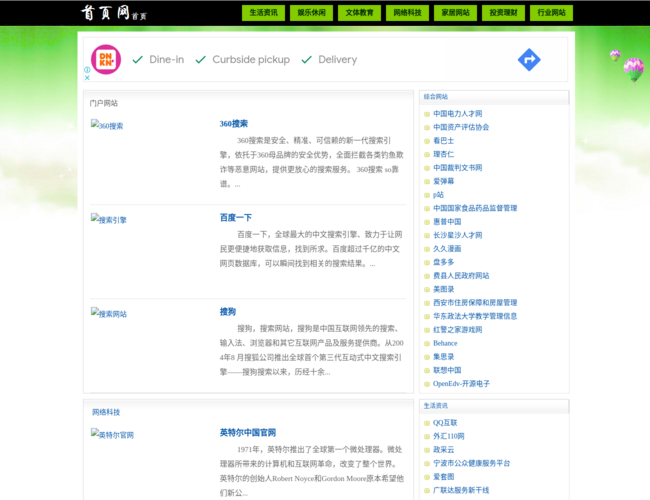The height and width of the screenshot is (500, 650).
Task: Open the 长沙星沙人才网 link
Action: [458, 235]
